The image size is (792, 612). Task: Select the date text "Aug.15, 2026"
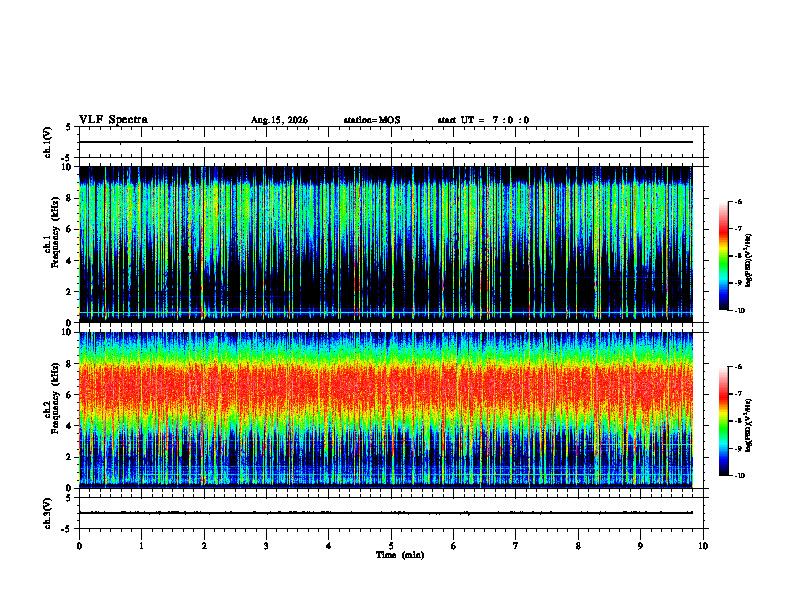tap(279, 120)
